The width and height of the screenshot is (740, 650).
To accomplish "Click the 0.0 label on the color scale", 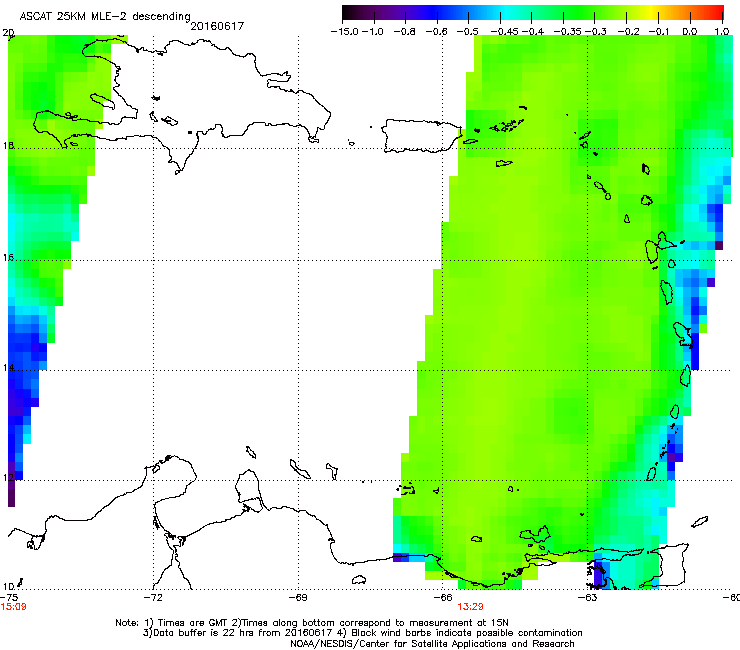I will [690, 32].
